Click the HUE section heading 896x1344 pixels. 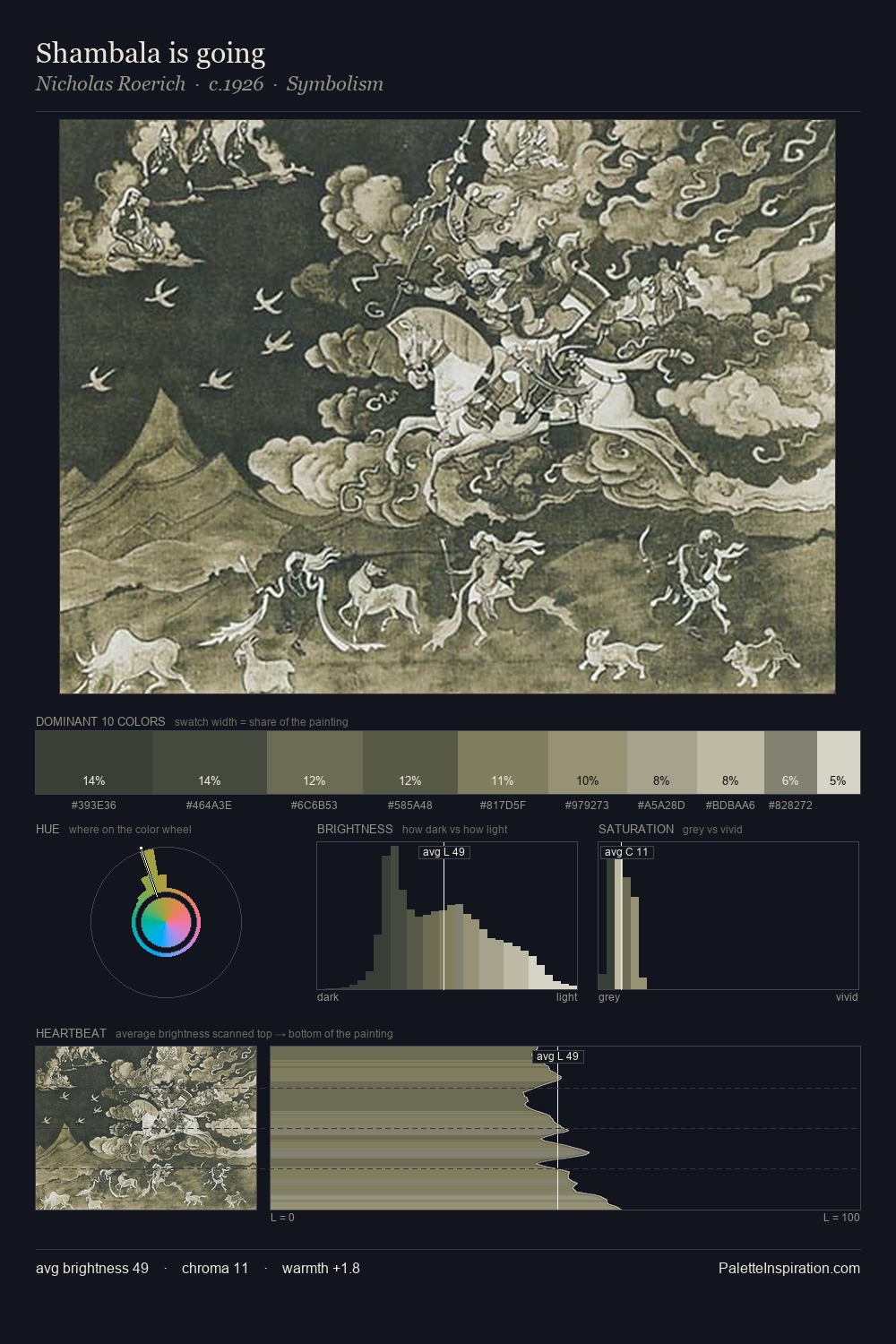tap(47, 829)
